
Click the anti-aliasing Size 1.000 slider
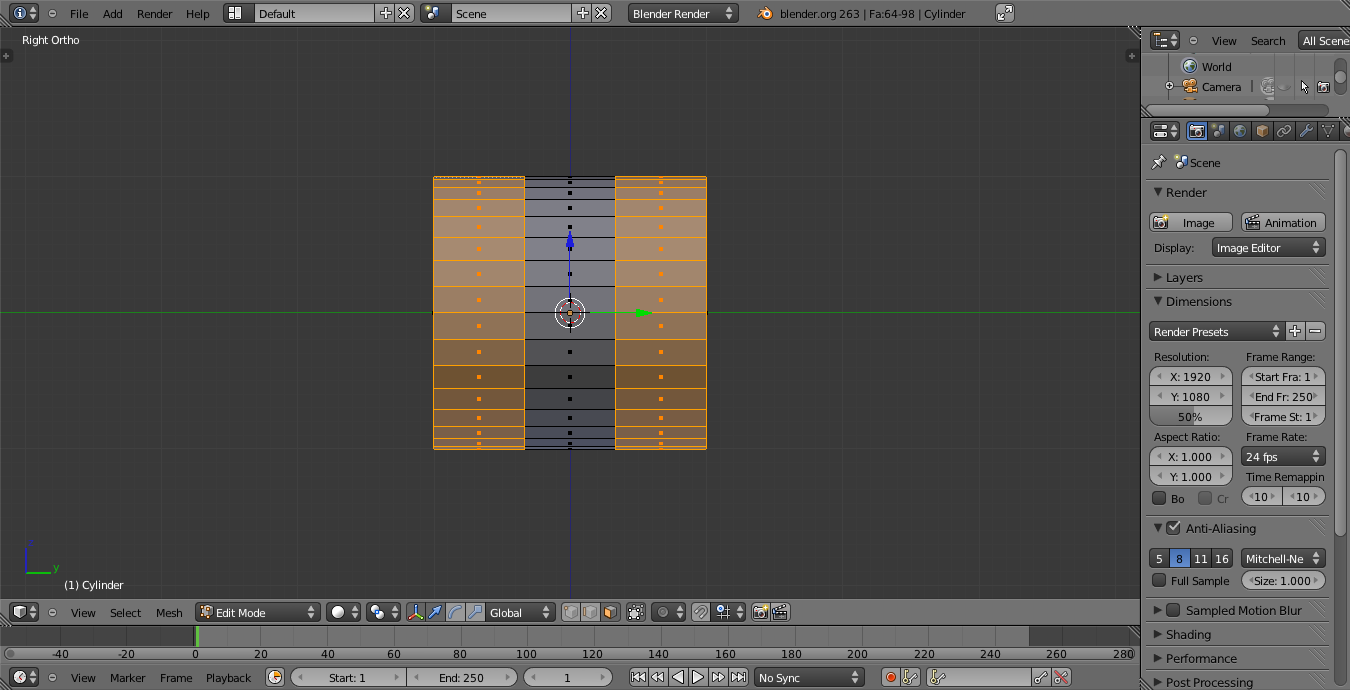click(1283, 580)
